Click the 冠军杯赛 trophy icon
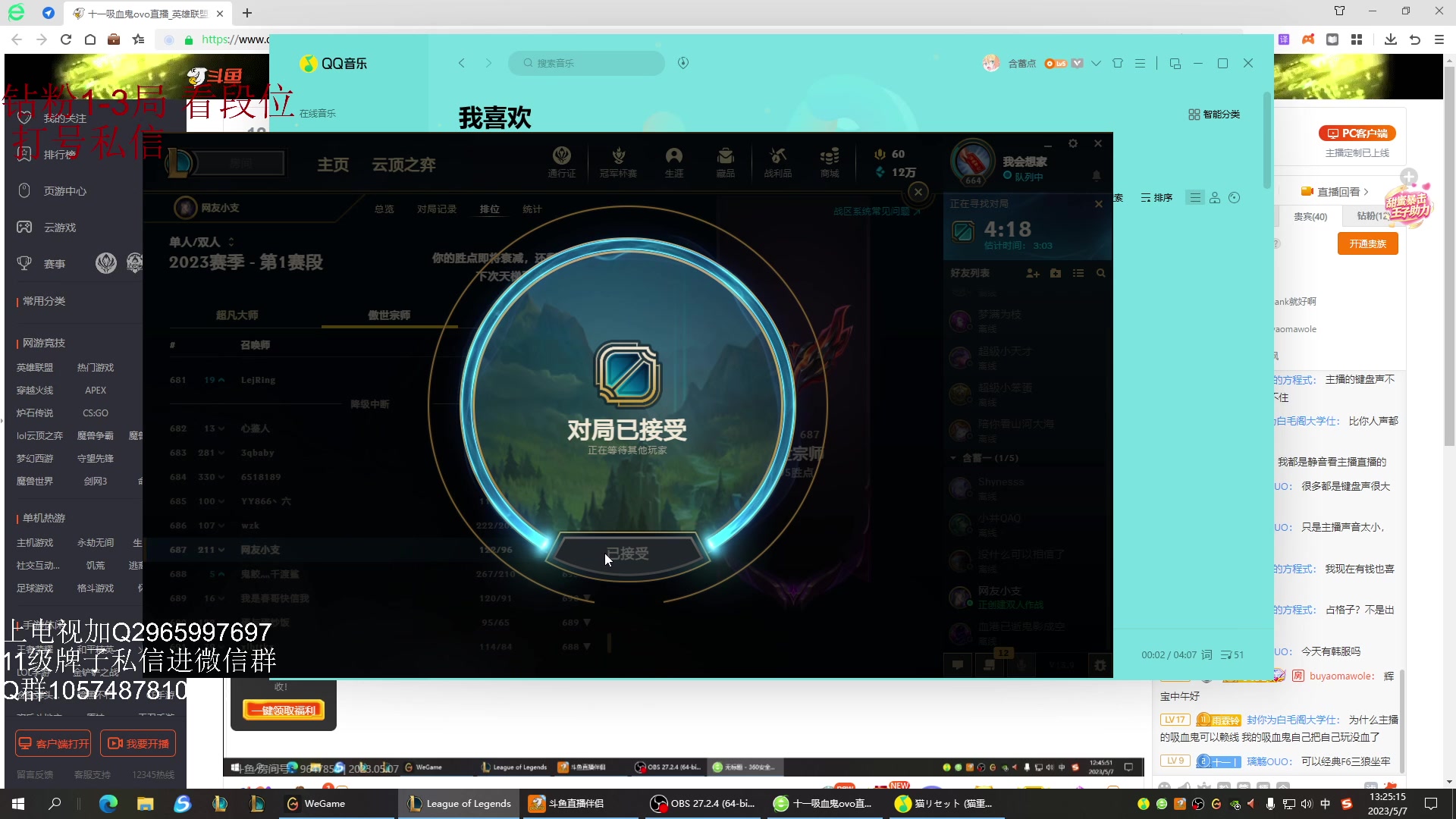 (x=616, y=156)
